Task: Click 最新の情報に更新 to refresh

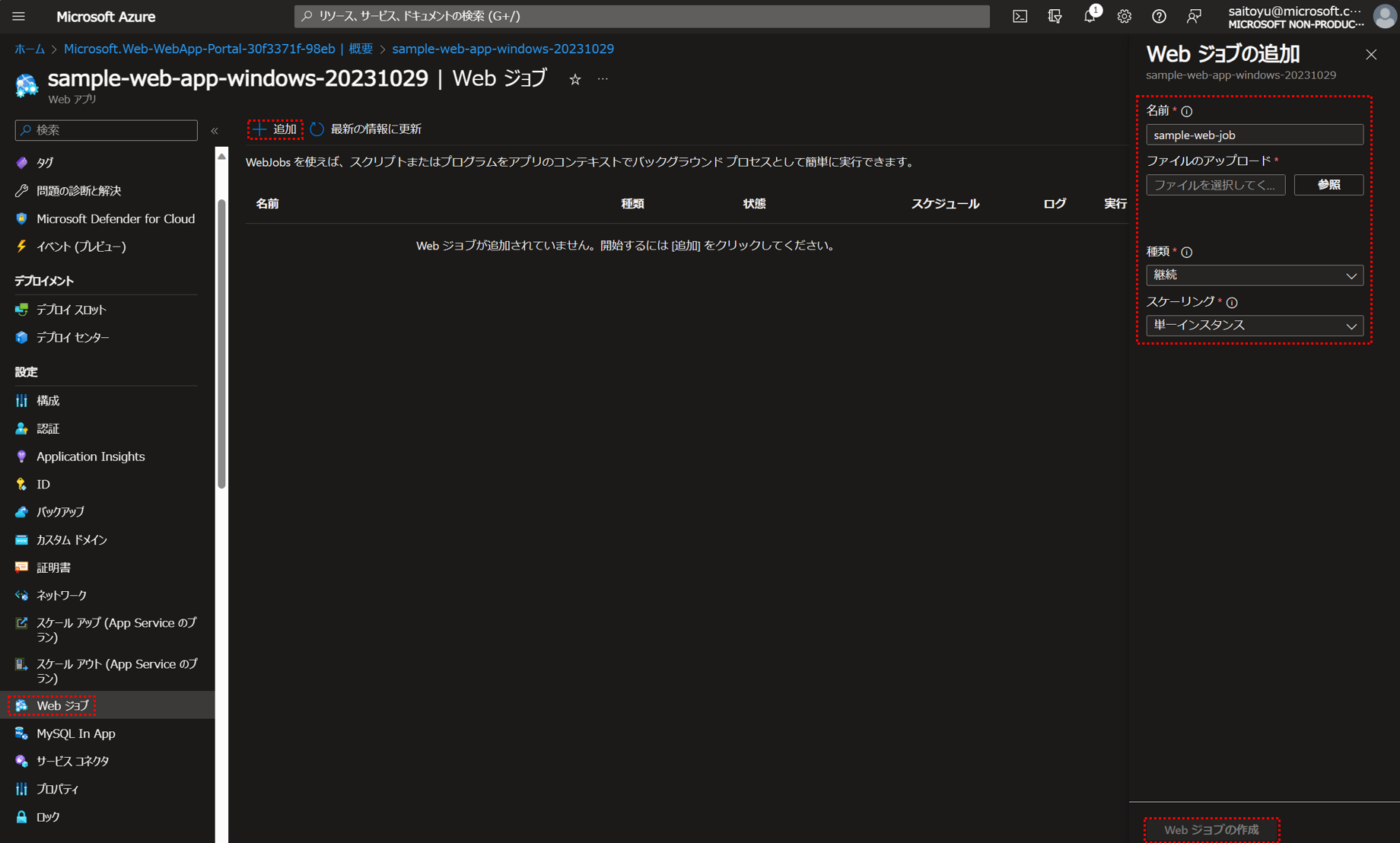Action: click(376, 129)
